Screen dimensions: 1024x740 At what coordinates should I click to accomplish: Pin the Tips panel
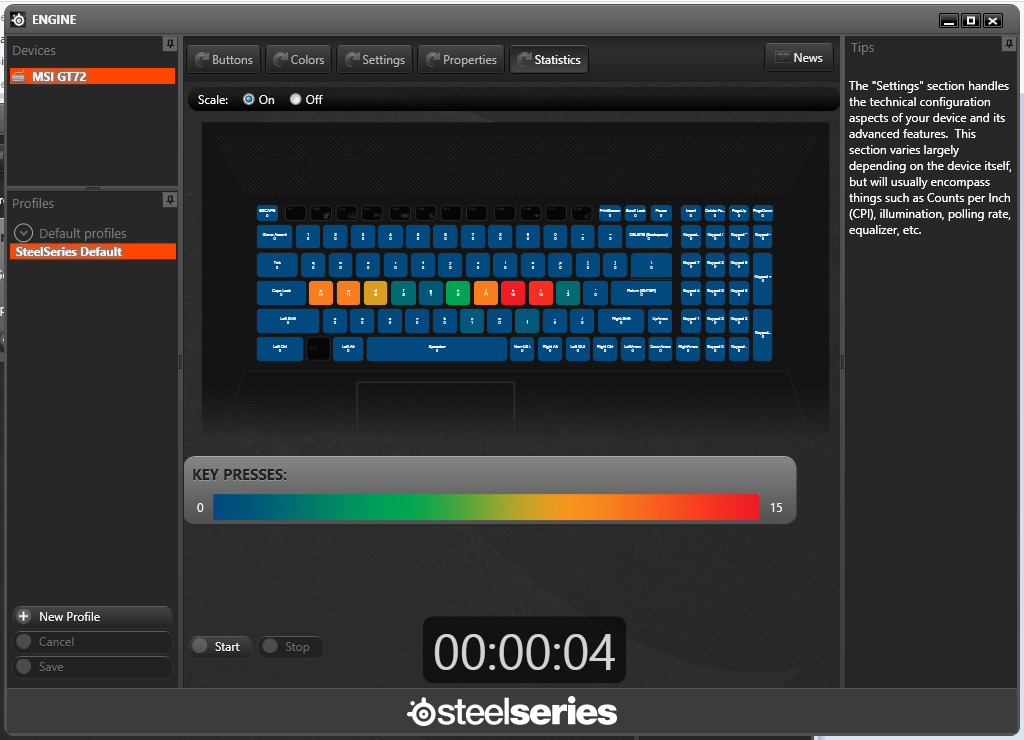tap(1009, 44)
